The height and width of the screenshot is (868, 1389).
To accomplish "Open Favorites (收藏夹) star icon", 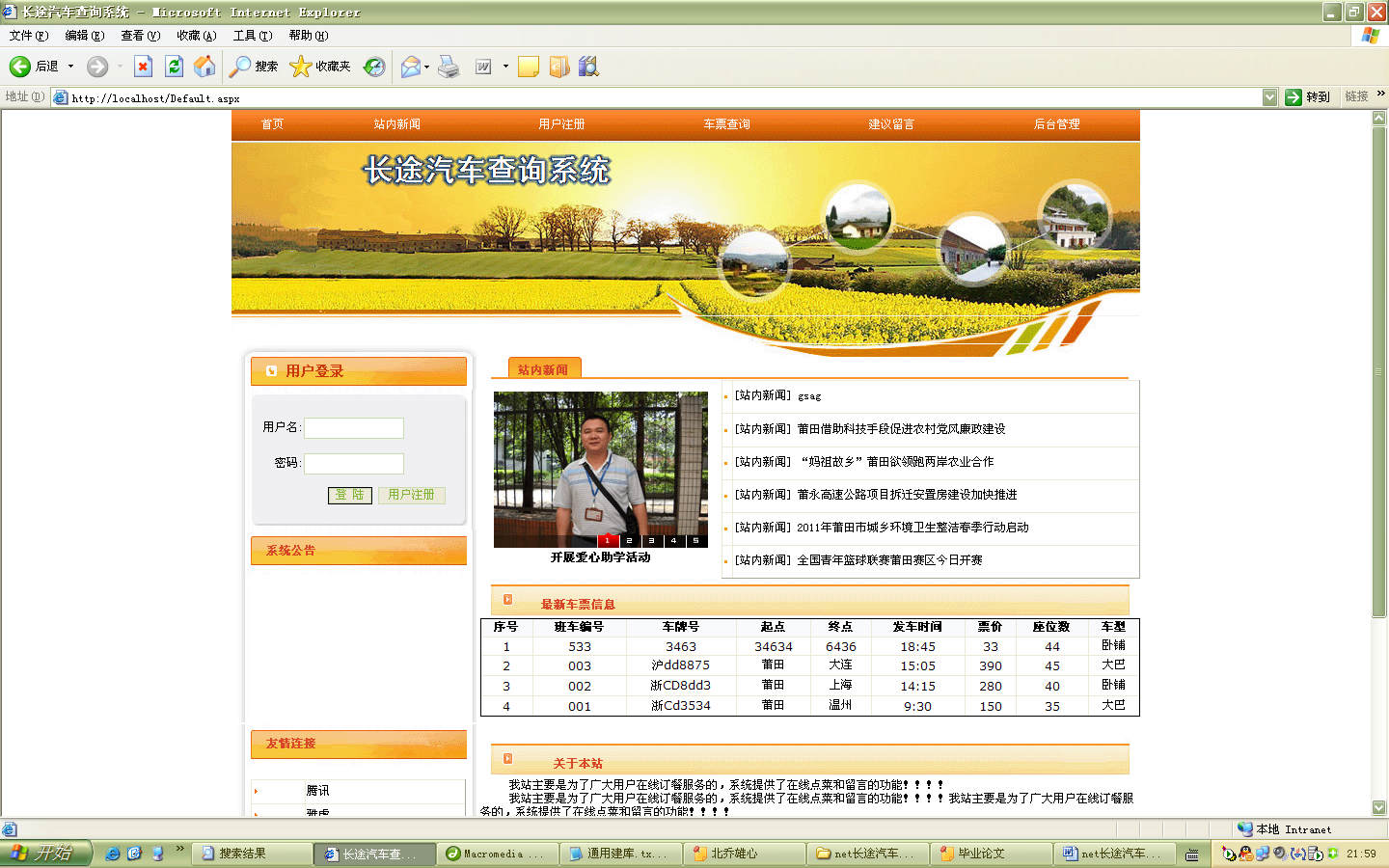I will coord(319,67).
